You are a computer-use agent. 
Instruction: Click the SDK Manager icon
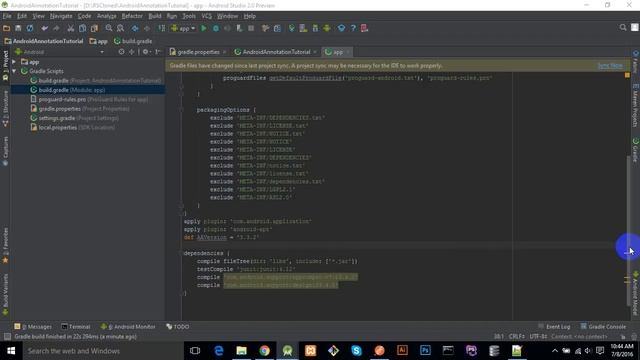[x=315, y=28]
